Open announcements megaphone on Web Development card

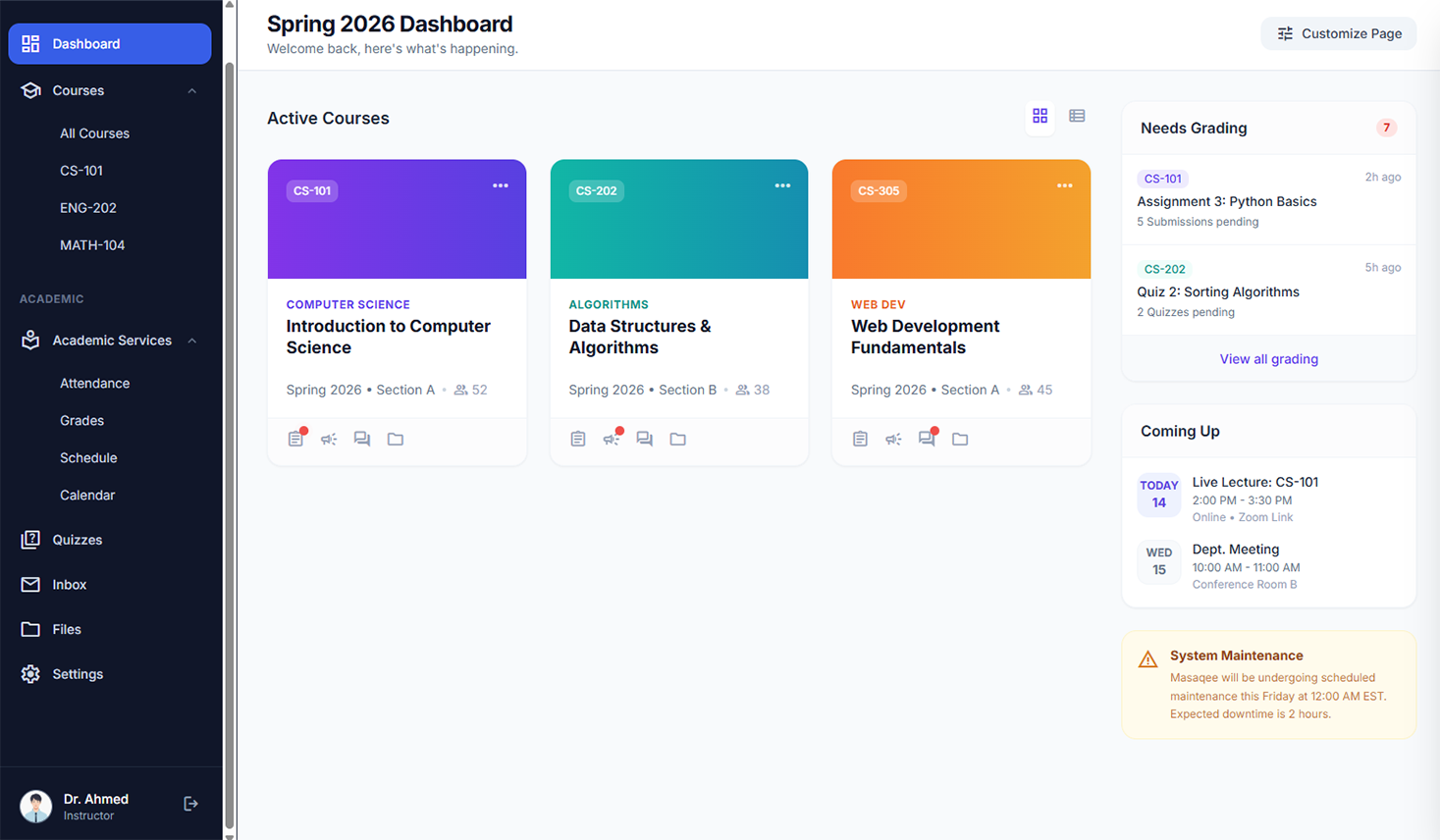(893, 439)
